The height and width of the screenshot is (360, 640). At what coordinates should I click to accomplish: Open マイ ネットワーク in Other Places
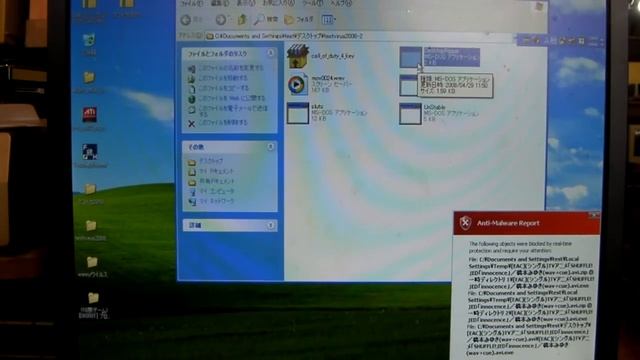[217, 201]
